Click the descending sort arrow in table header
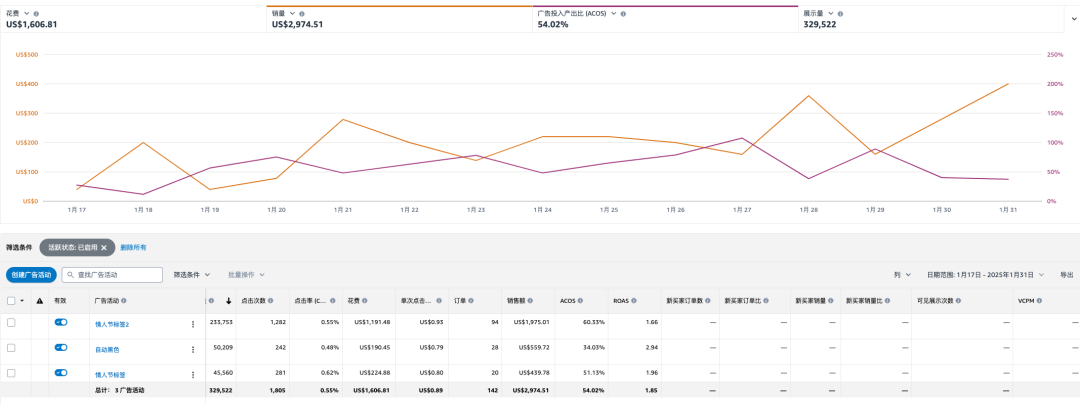The width and height of the screenshot is (1080, 404). point(229,301)
